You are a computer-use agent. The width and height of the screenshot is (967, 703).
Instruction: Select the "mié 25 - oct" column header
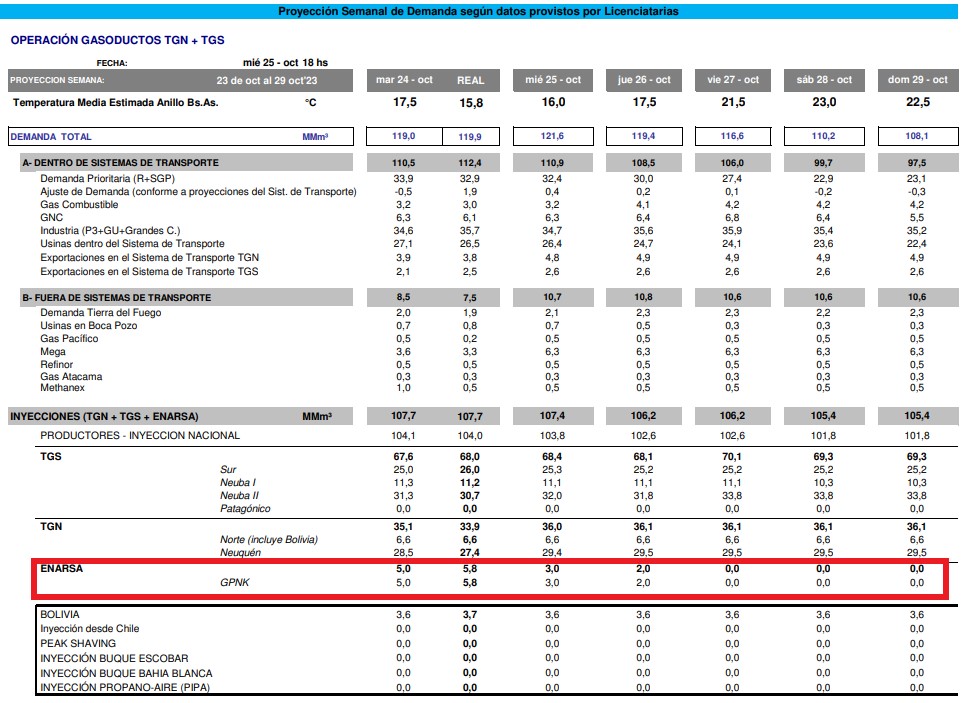click(x=552, y=79)
